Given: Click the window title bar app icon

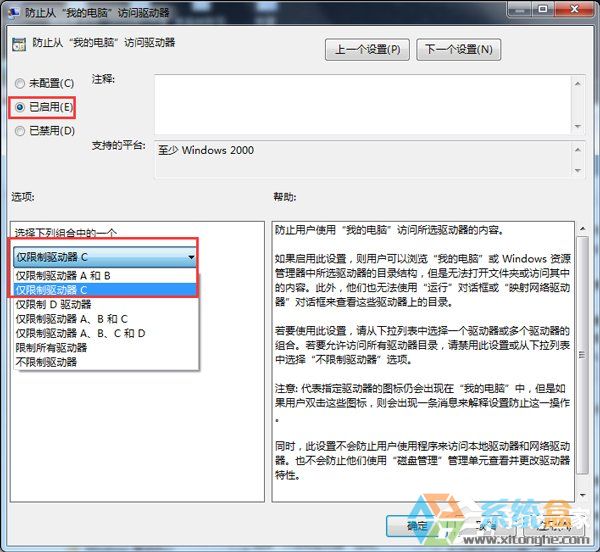Looking at the screenshot, I should (x=14, y=13).
